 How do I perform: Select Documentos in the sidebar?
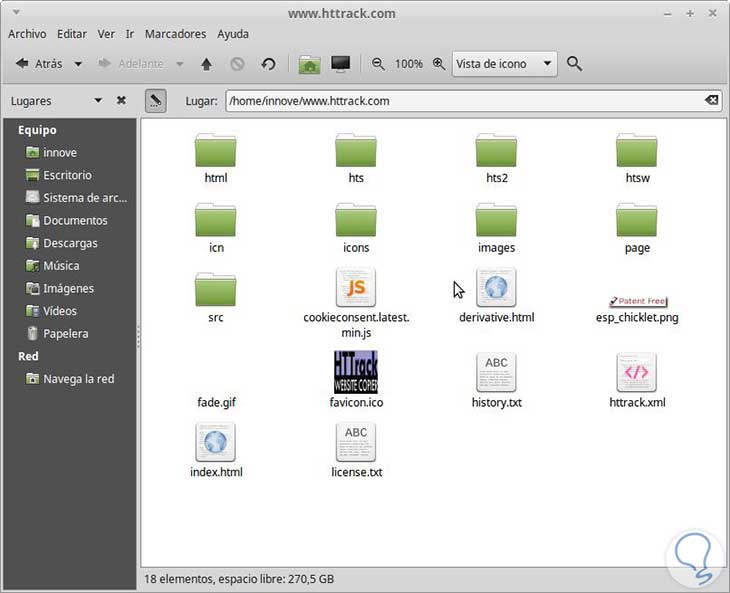coord(70,220)
